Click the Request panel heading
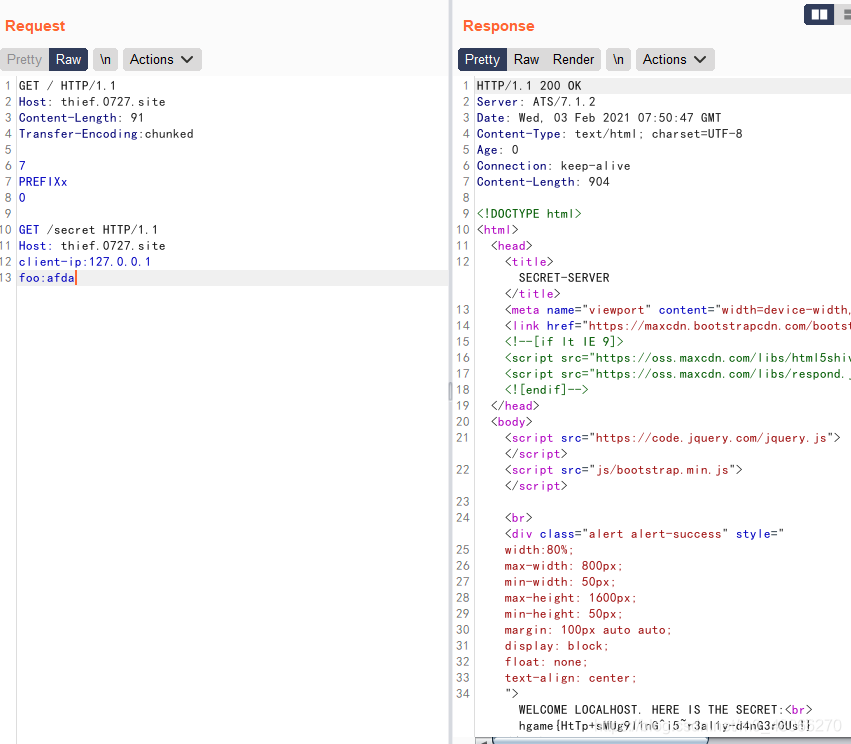Viewport: 851px width, 744px height. click(x=35, y=26)
